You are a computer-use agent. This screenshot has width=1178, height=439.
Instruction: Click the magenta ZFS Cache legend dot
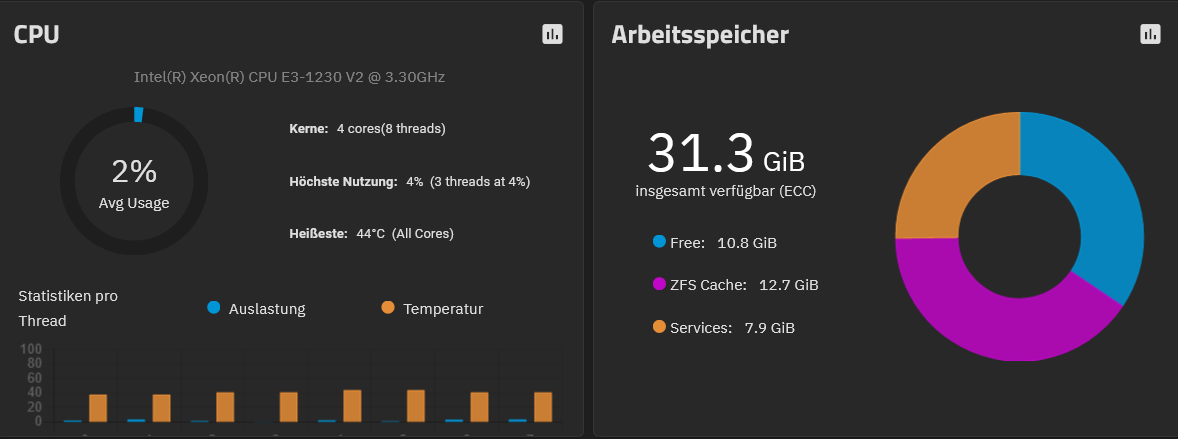tap(660, 284)
